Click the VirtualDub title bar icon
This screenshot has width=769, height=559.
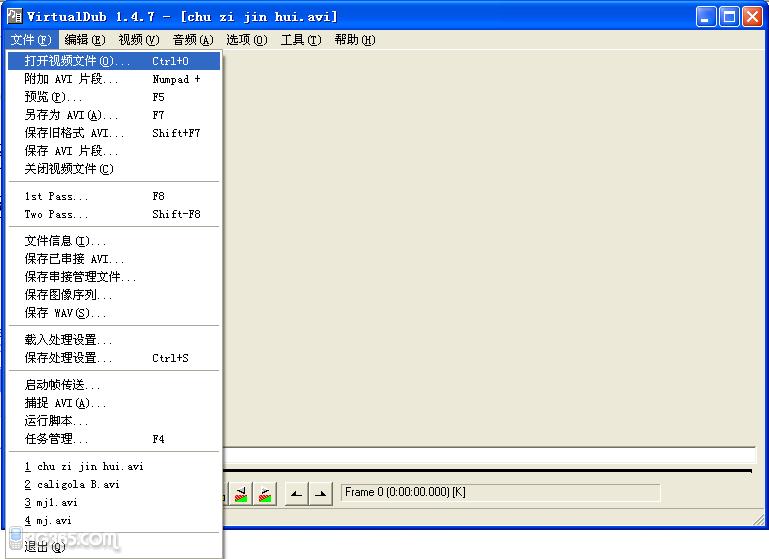(x=15, y=16)
